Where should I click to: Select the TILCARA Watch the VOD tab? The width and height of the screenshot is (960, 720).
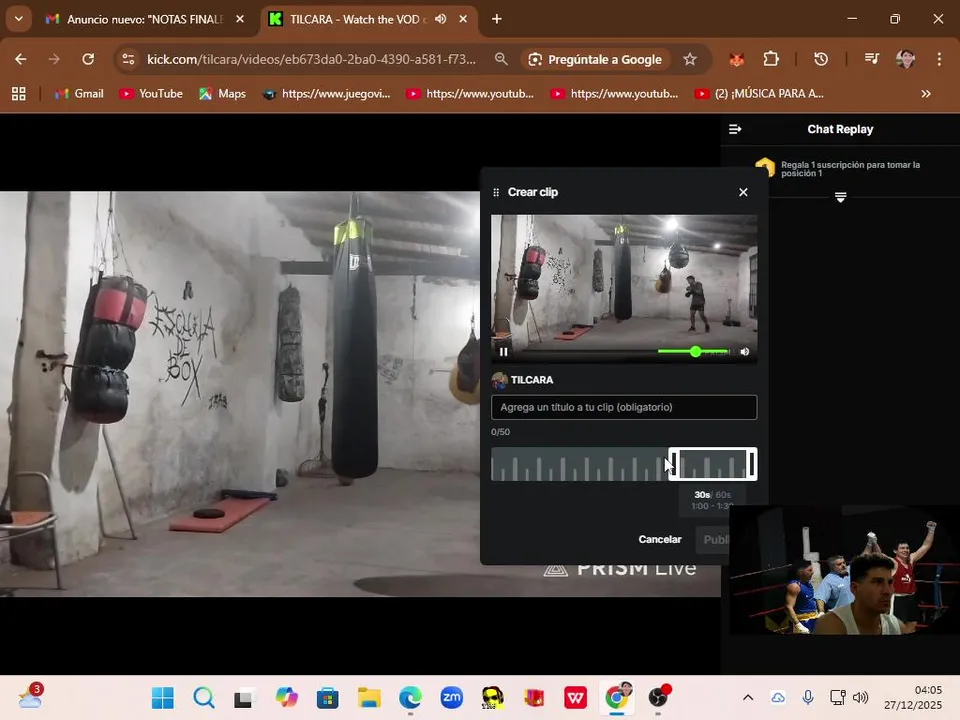[358, 20]
